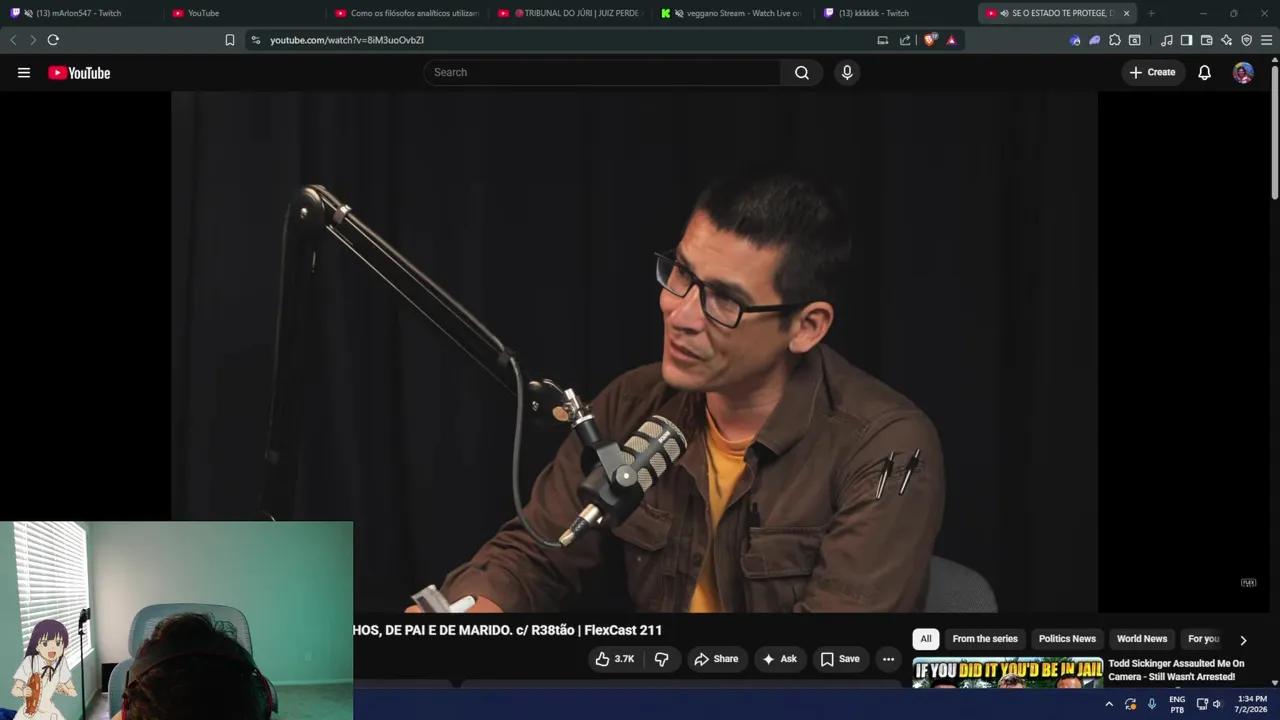Image resolution: width=1280 pixels, height=720 pixels.
Task: Open ENG PTB language switcher in taskbar
Action: click(1177, 704)
